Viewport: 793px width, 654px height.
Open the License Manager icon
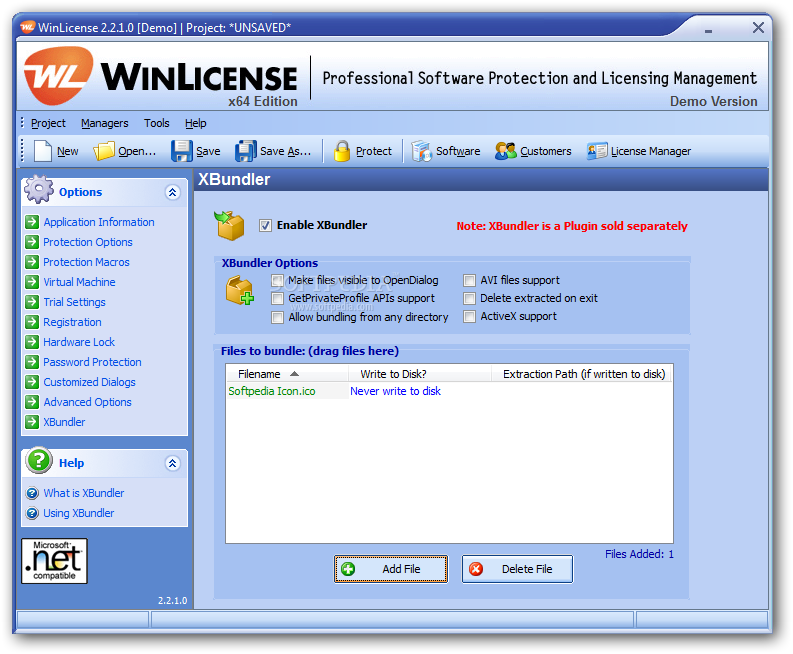click(x=597, y=151)
